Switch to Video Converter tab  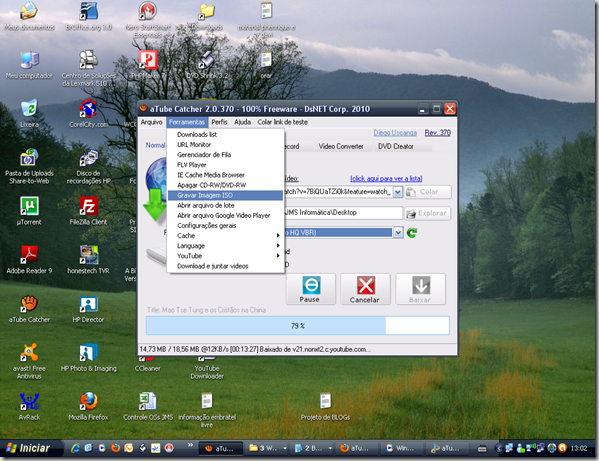[x=341, y=146]
